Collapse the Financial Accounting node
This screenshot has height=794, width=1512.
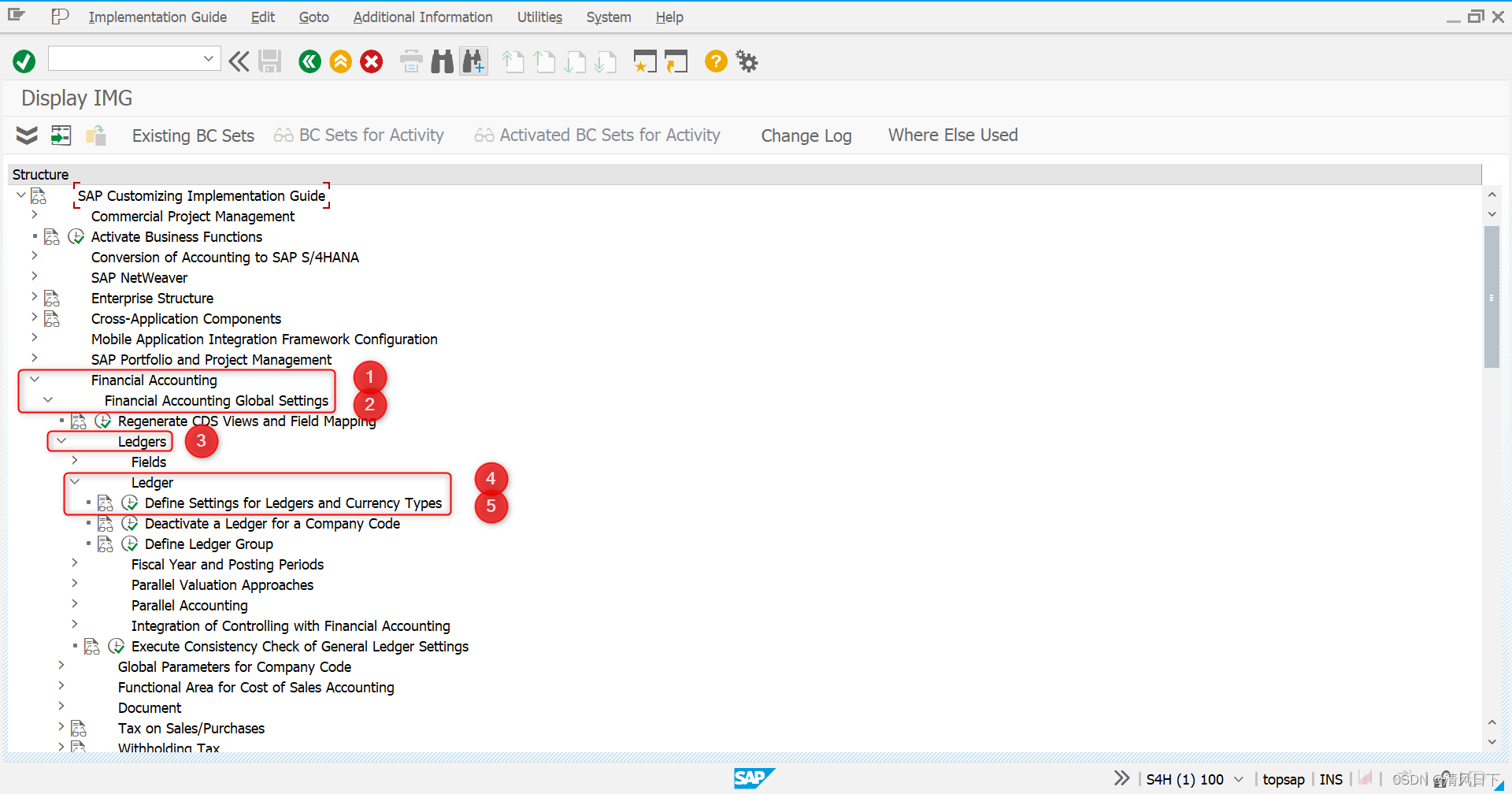point(35,379)
